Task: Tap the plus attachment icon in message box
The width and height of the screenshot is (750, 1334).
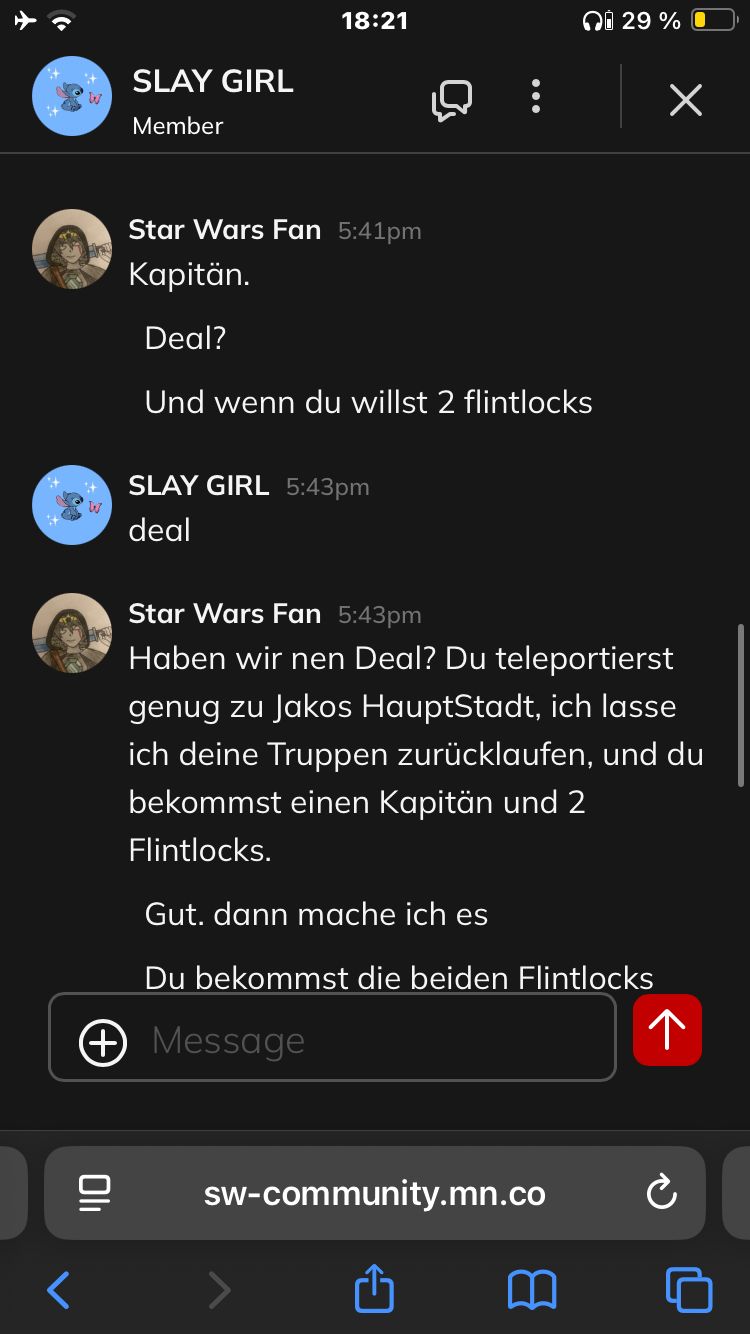Action: pos(103,1043)
